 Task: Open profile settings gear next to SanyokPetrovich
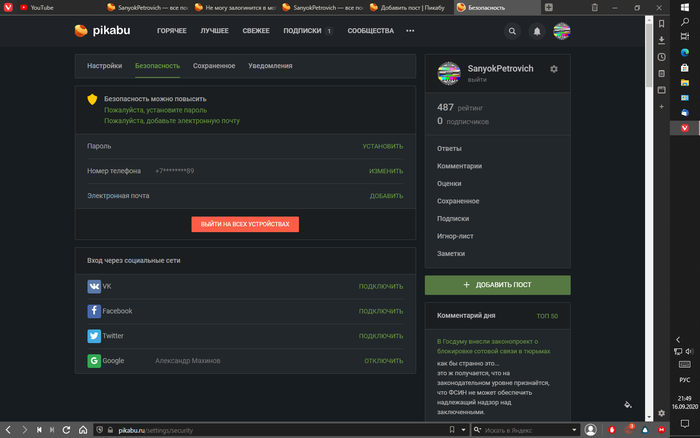coord(554,68)
